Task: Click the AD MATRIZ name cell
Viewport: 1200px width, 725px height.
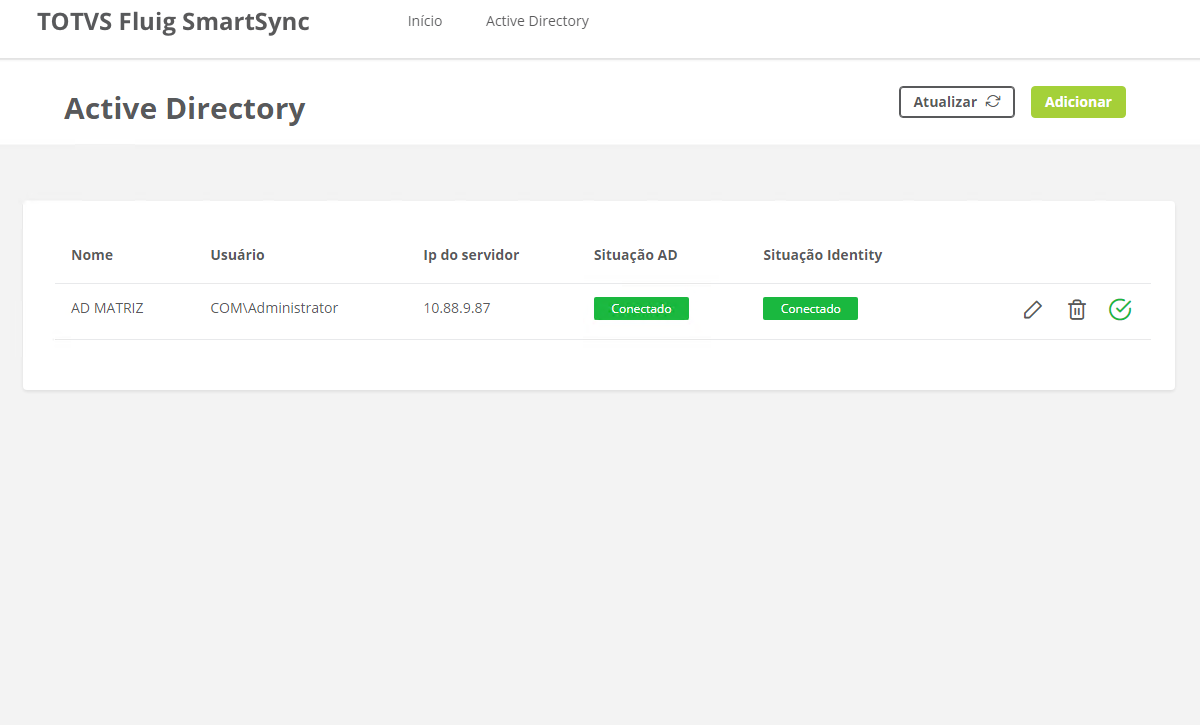Action: 107,308
